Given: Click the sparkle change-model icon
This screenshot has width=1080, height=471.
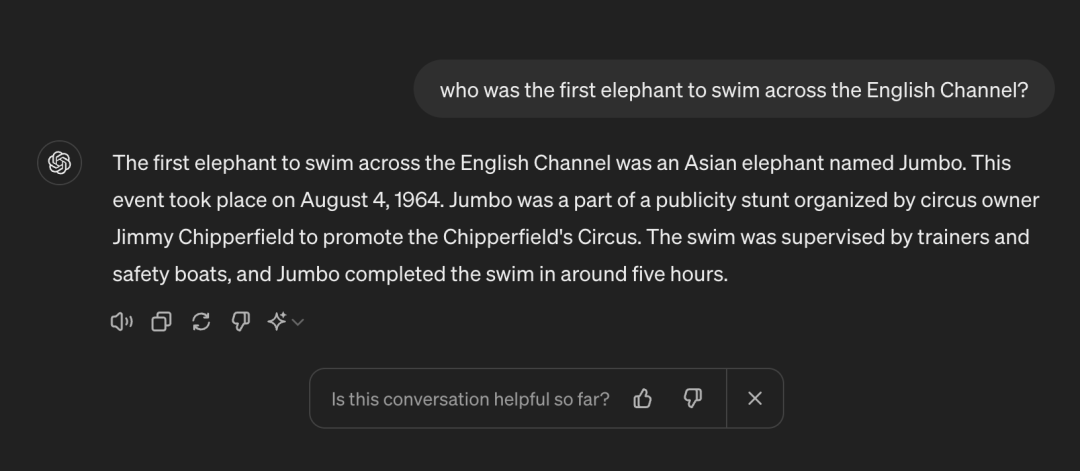Looking at the screenshot, I should pos(277,321).
